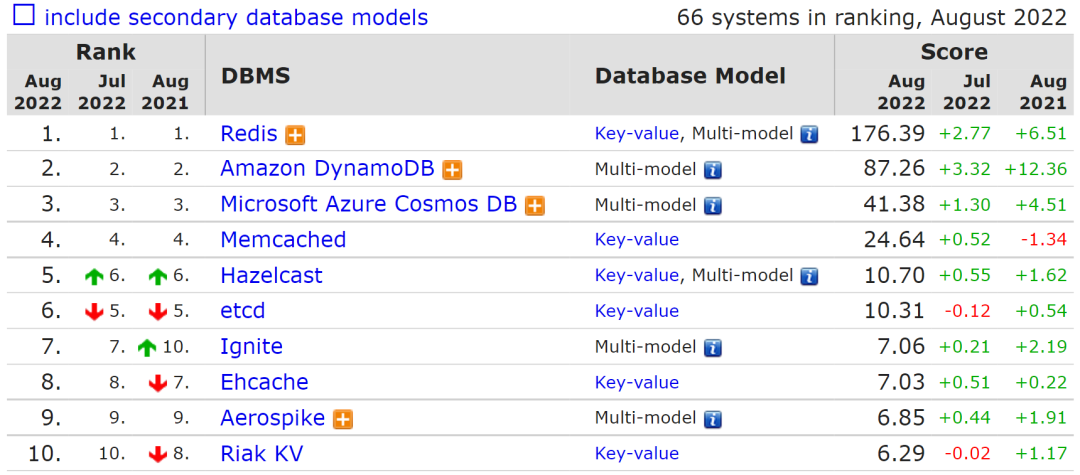Click the Key-value model link for Ehcache
Viewport: 1080px width, 475px height.
point(636,383)
